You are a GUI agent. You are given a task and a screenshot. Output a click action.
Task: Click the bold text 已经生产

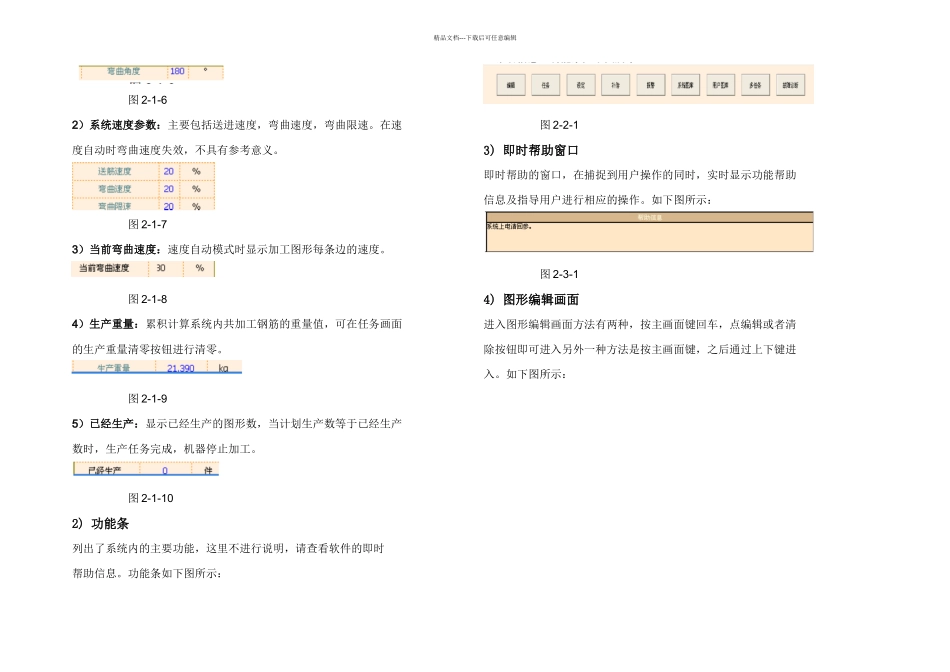point(111,424)
